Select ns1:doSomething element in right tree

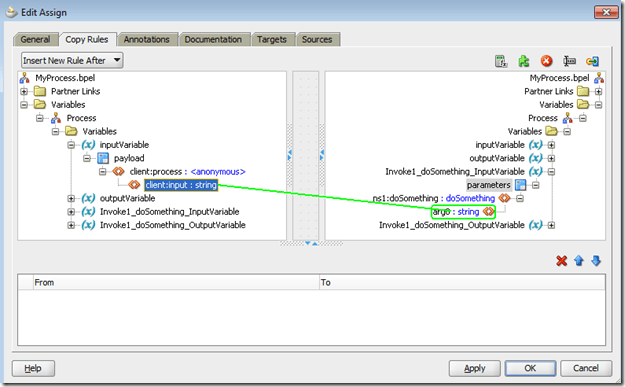pyautogui.click(x=434, y=198)
